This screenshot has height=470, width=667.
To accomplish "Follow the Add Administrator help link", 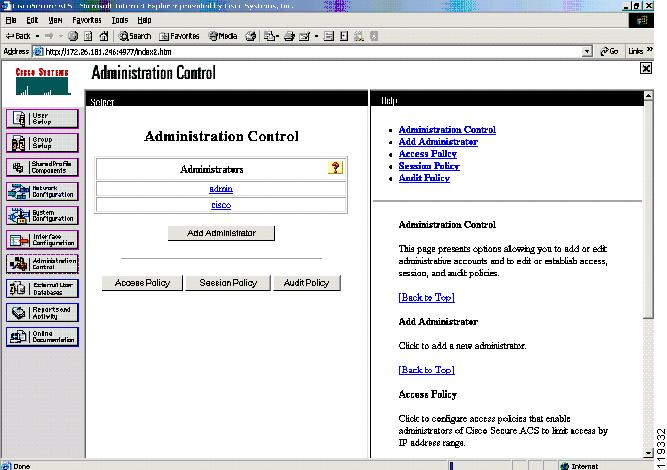I will 438,142.
